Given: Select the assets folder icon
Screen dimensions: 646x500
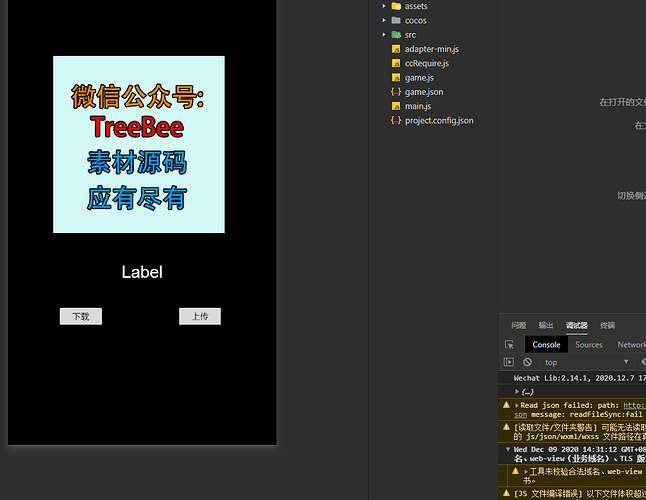Looking at the screenshot, I should (396, 6).
